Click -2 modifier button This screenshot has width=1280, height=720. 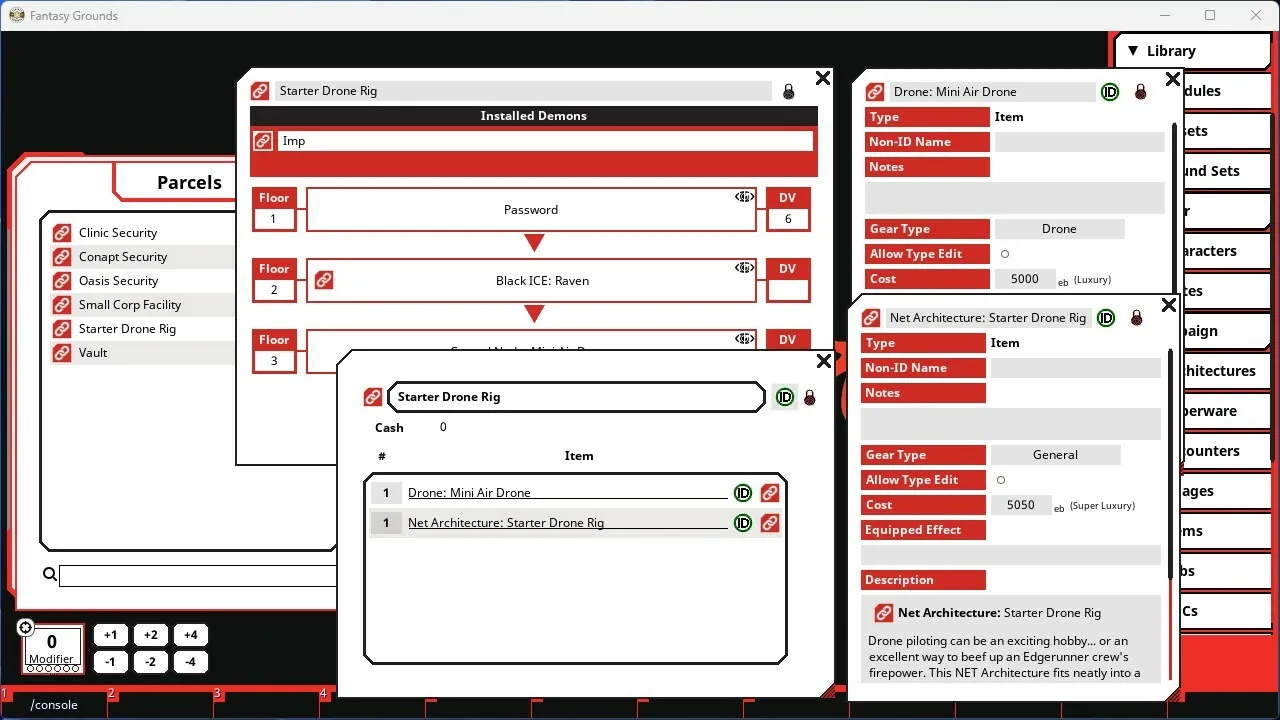coord(150,662)
